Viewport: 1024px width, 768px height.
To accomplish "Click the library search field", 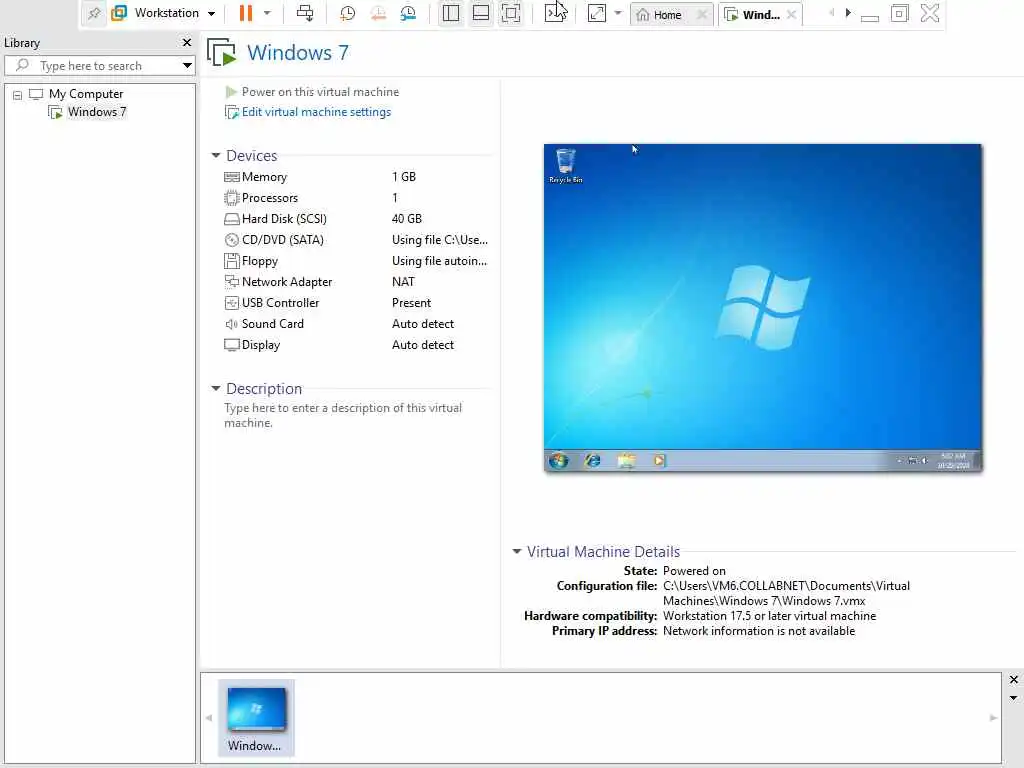I will [98, 65].
